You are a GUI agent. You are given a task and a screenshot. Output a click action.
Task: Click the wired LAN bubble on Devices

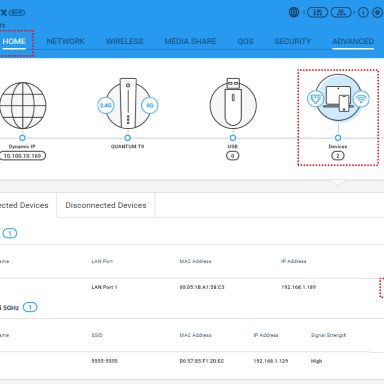pyautogui.click(x=315, y=99)
